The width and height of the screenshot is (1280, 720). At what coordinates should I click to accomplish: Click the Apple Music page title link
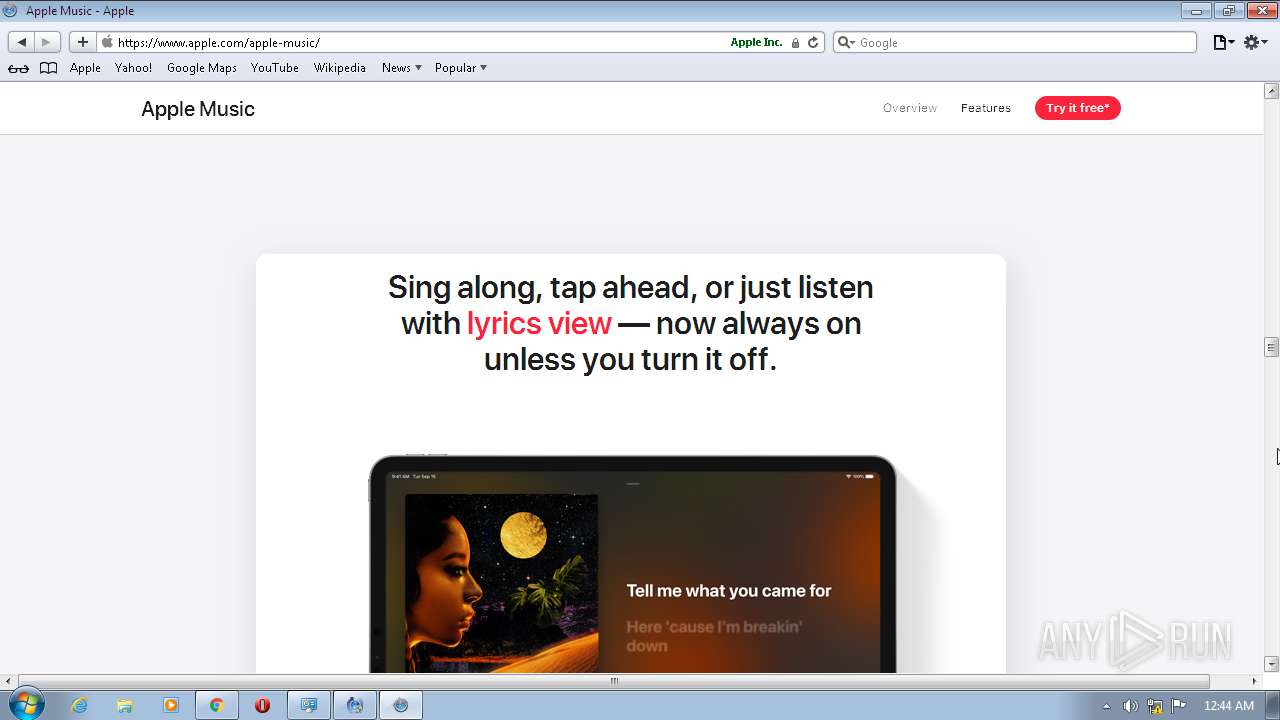point(198,109)
